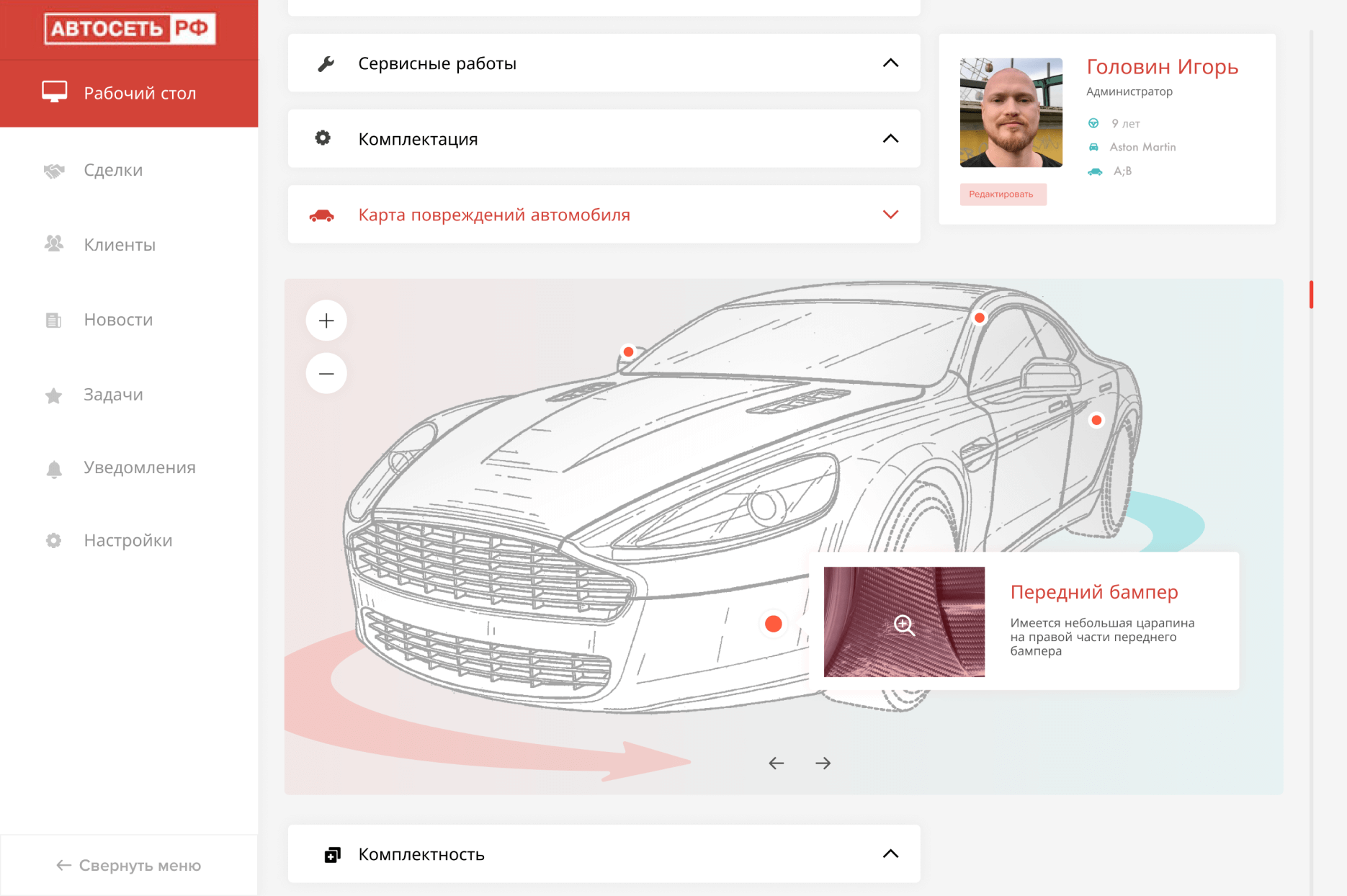1347x896 pixels.
Task: Go to previous damage with left arrow
Action: (776, 763)
